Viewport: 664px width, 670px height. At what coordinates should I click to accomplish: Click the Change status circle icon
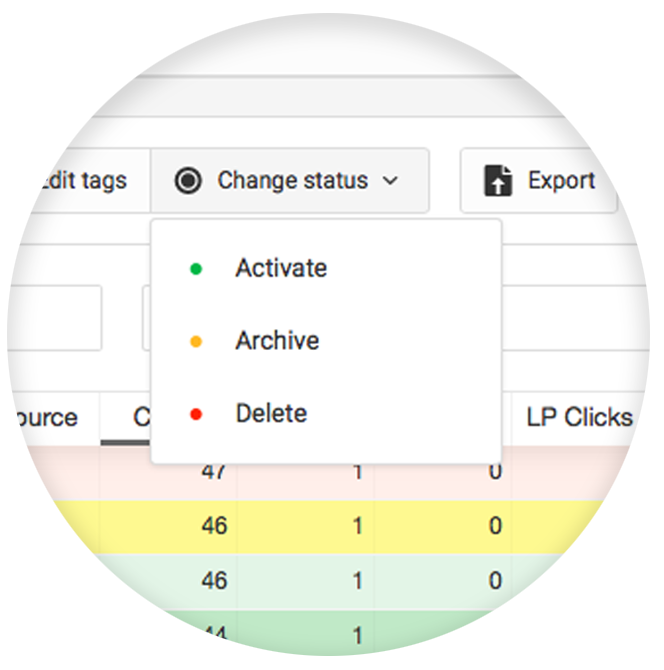pyautogui.click(x=188, y=181)
